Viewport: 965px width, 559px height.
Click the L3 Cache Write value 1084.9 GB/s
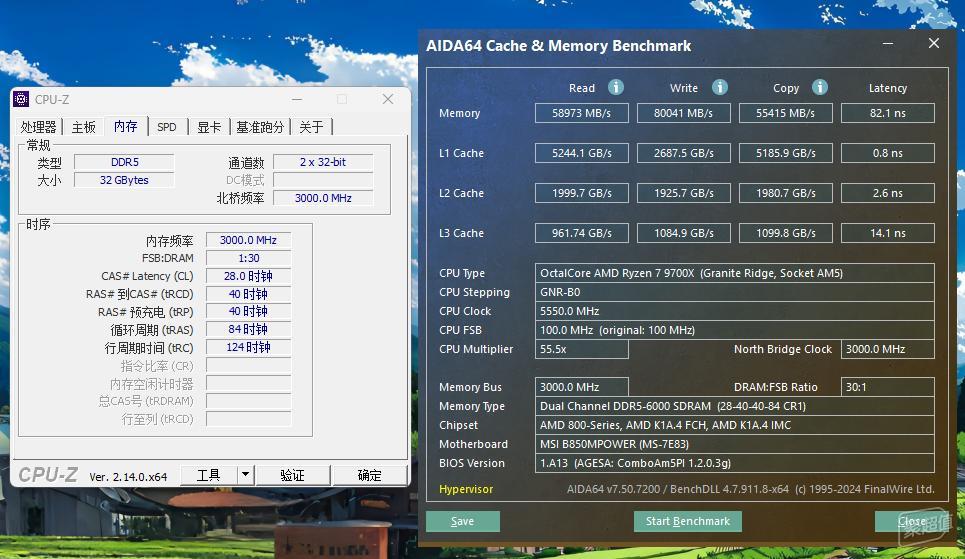pos(684,233)
